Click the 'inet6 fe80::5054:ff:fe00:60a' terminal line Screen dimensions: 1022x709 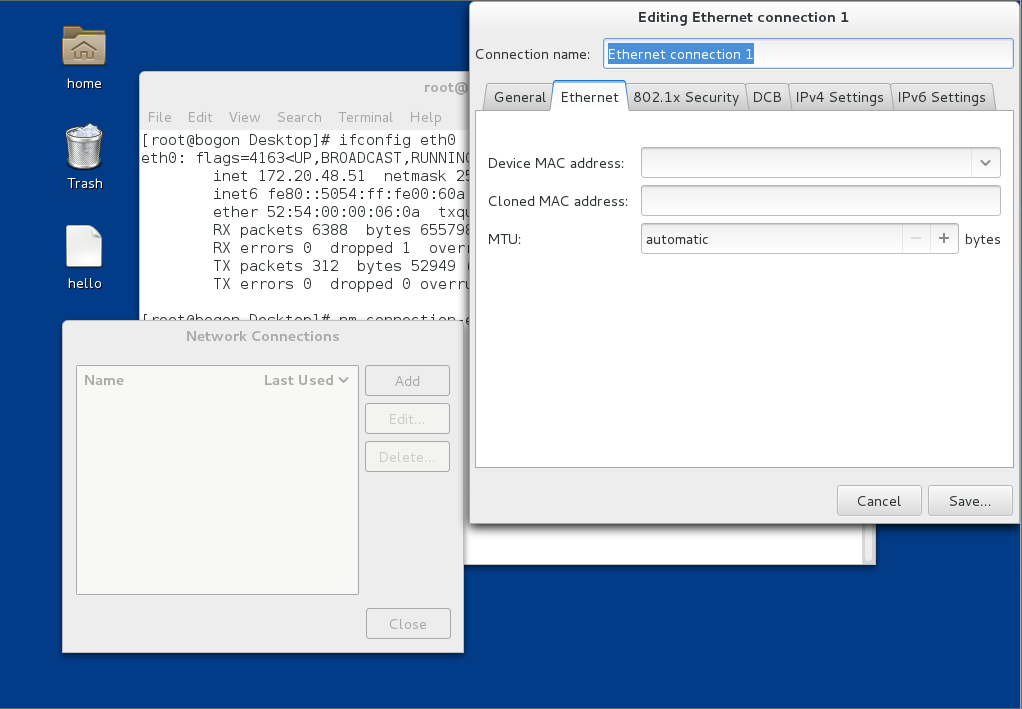pyautogui.click(x=341, y=194)
